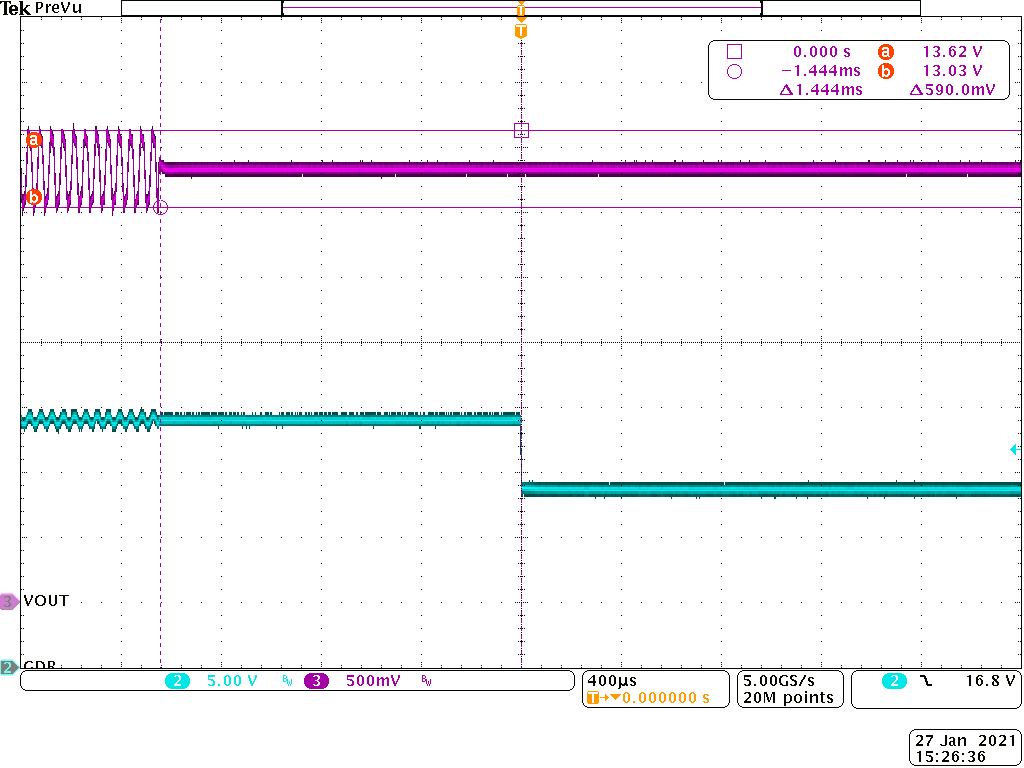
Task: Click the orange 'a' cursor marker on the waveform
Action: pyautogui.click(x=33, y=140)
